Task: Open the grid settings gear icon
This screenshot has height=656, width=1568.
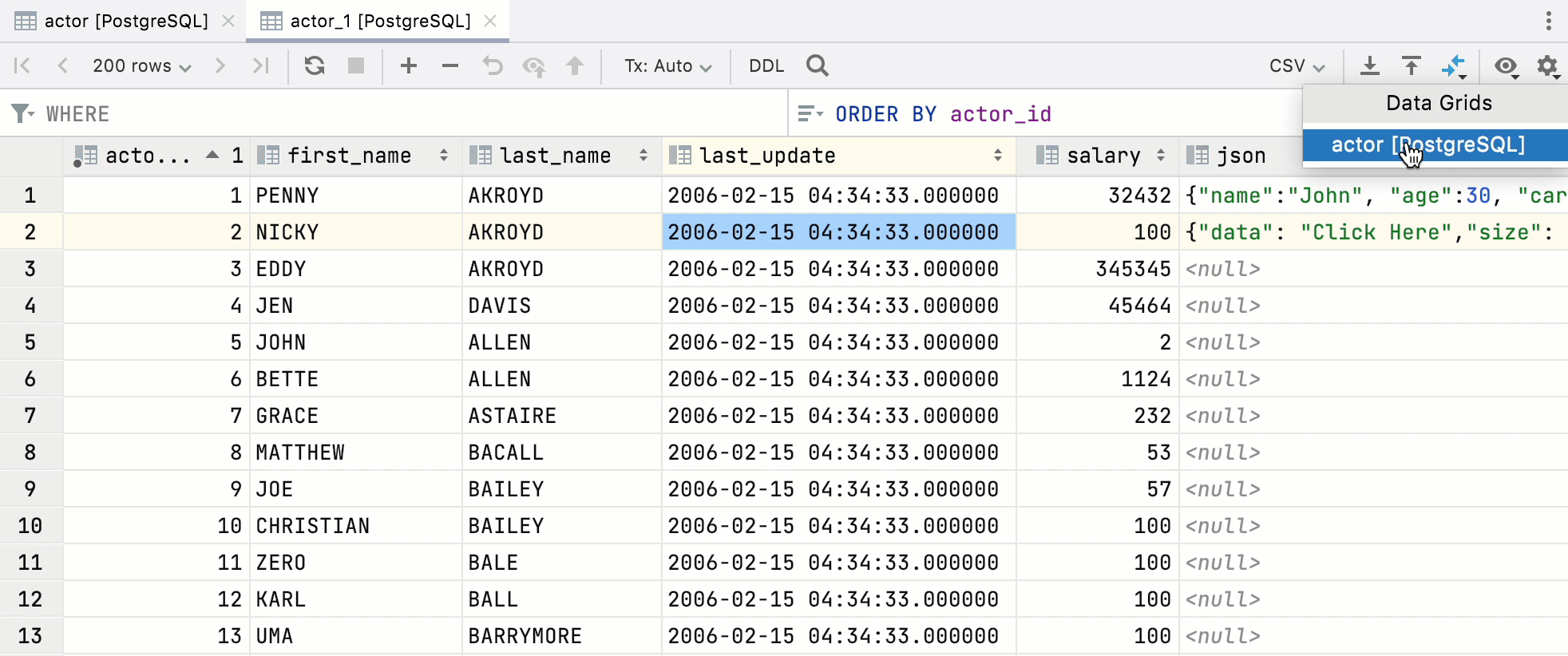Action: tap(1547, 65)
